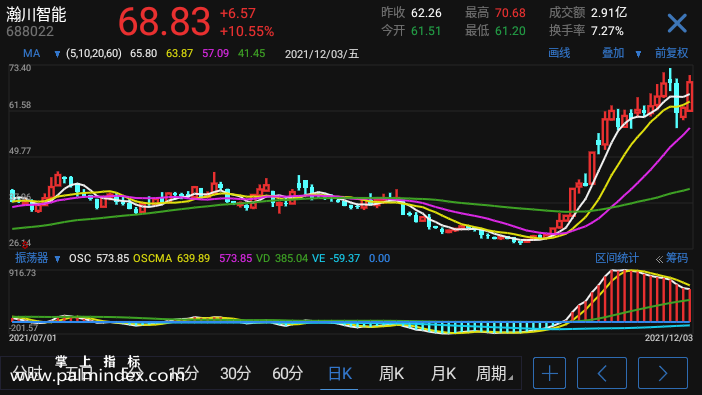The height and width of the screenshot is (395, 702).
Task: Go to previous with left arrow button
Action: (602, 373)
